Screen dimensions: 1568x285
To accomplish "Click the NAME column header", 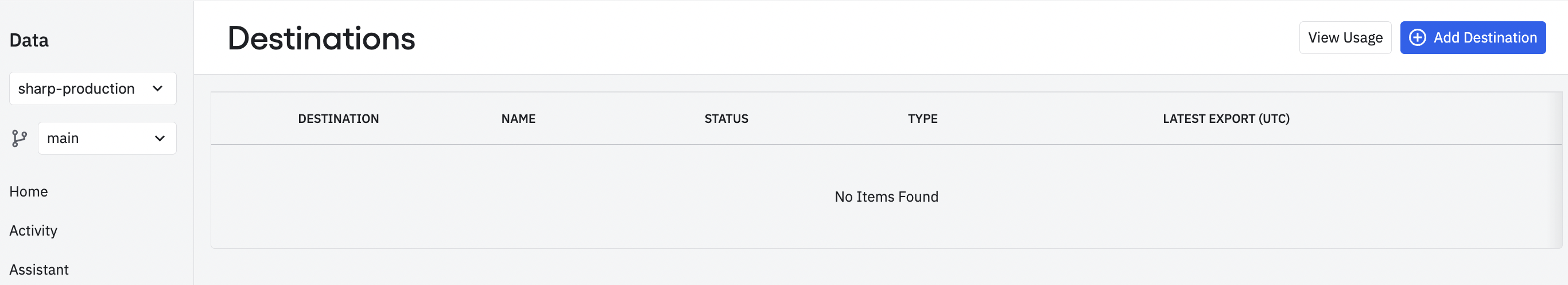I will (518, 119).
